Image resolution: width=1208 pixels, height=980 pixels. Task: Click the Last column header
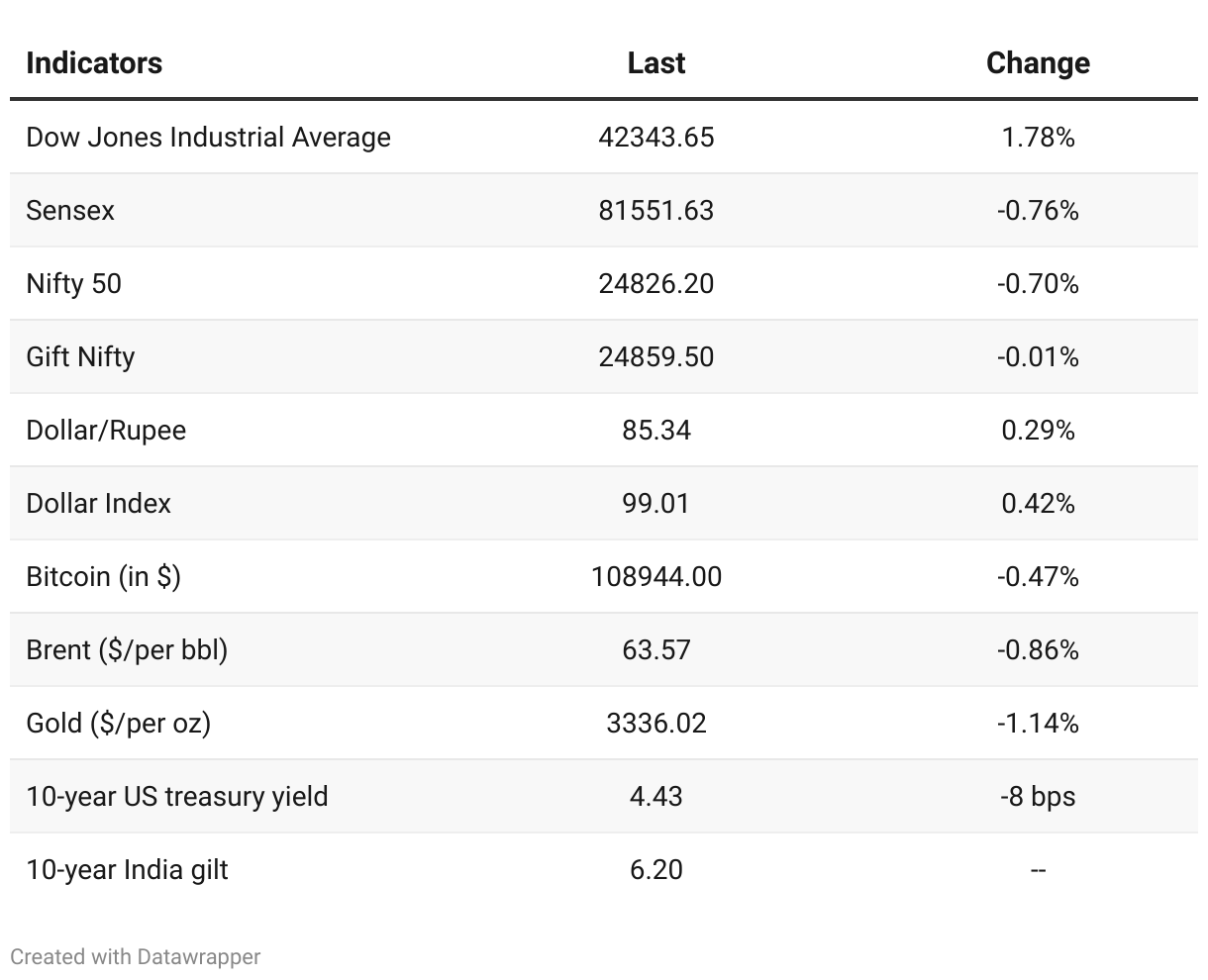pos(655,63)
